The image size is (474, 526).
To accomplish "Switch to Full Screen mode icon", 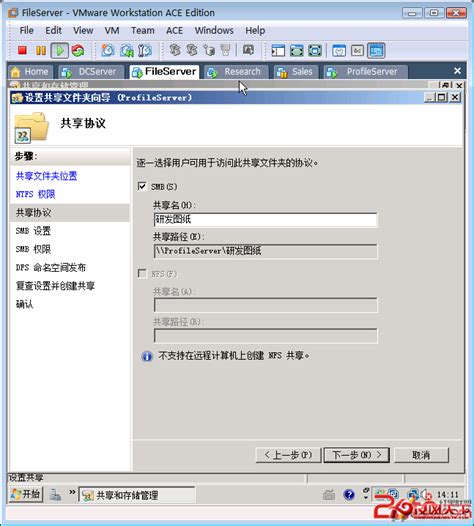I will tap(315, 51).
